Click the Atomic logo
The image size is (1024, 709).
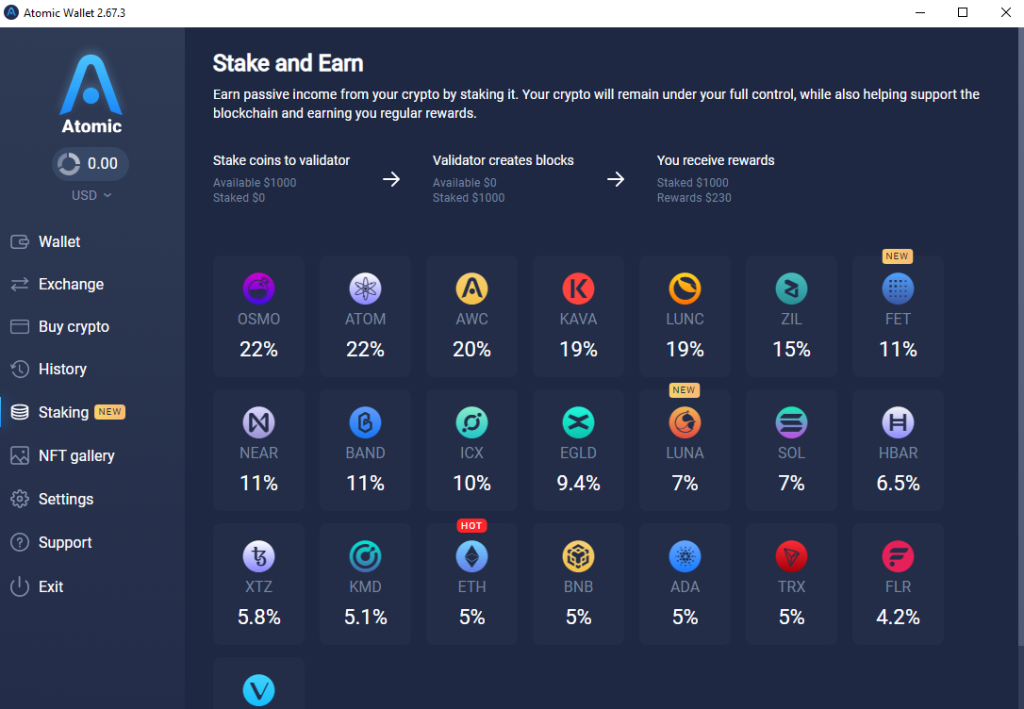click(x=90, y=92)
